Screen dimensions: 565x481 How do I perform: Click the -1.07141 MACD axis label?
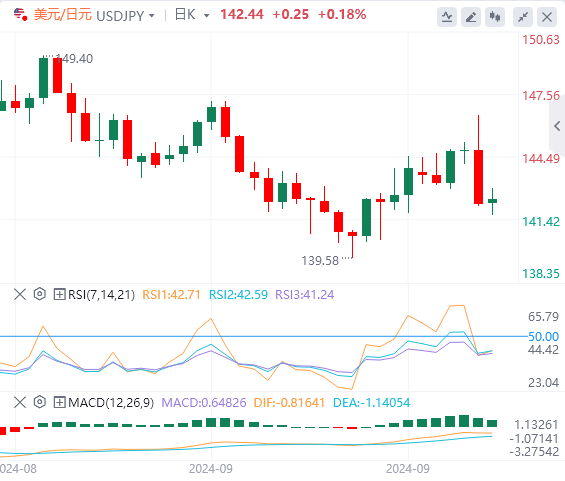534,438
